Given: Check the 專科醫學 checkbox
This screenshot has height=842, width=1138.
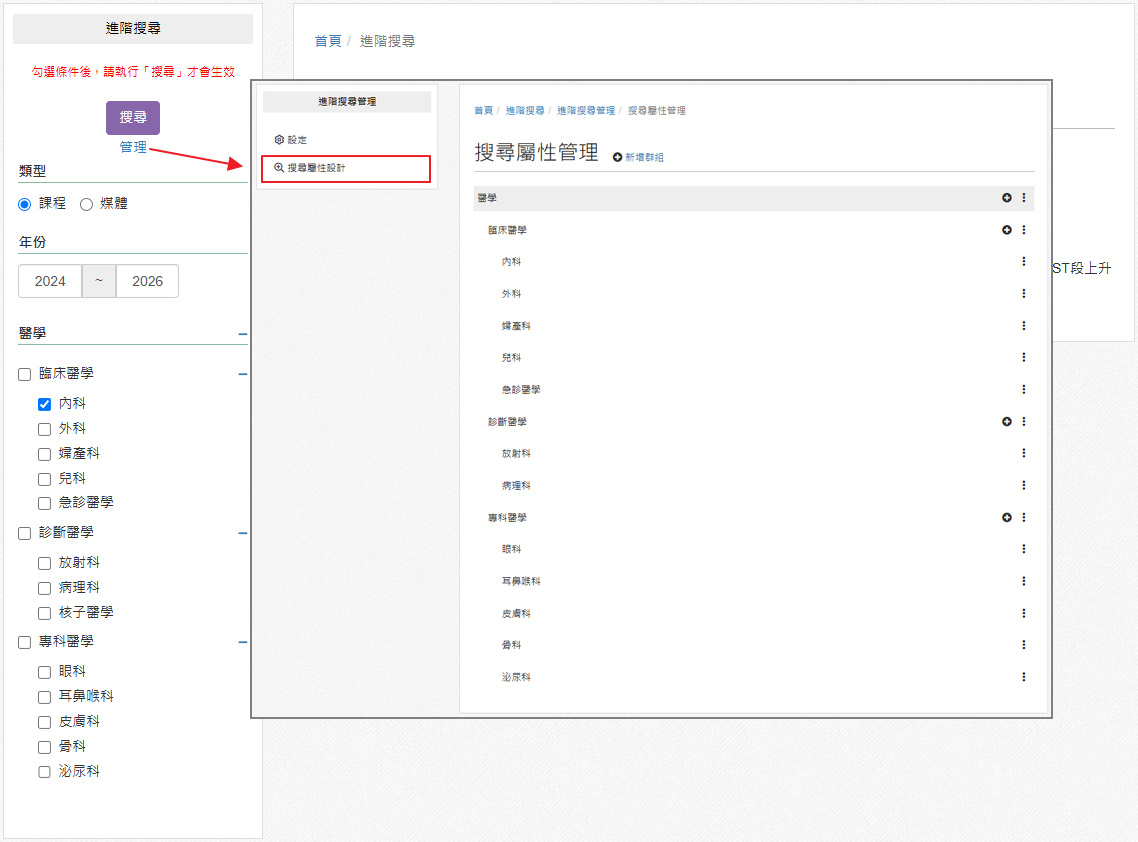Looking at the screenshot, I should coord(25,642).
